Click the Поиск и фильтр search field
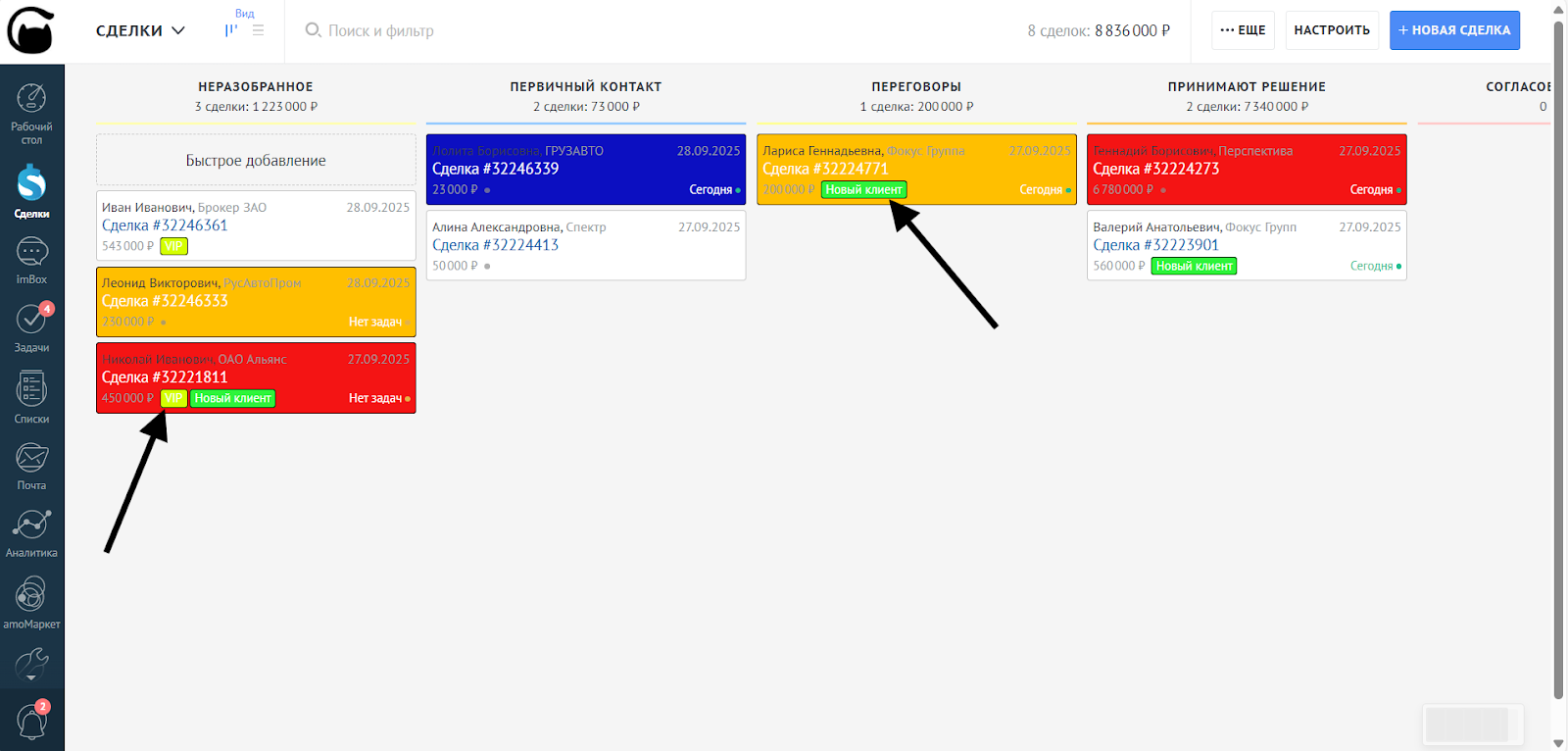The height and width of the screenshot is (751, 1568). (381, 30)
